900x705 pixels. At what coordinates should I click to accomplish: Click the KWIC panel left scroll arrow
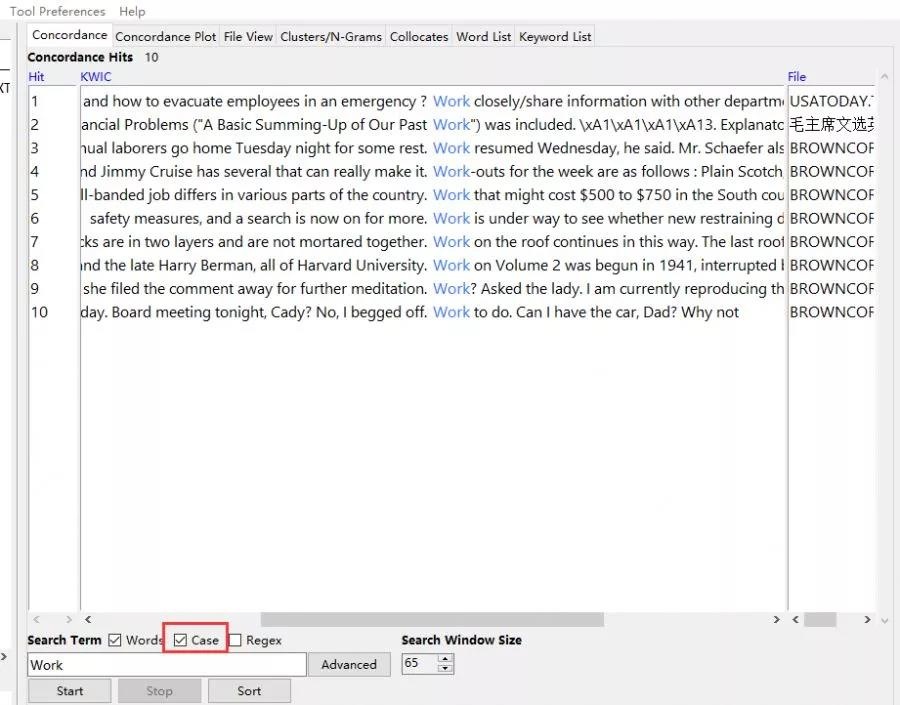coord(88,620)
